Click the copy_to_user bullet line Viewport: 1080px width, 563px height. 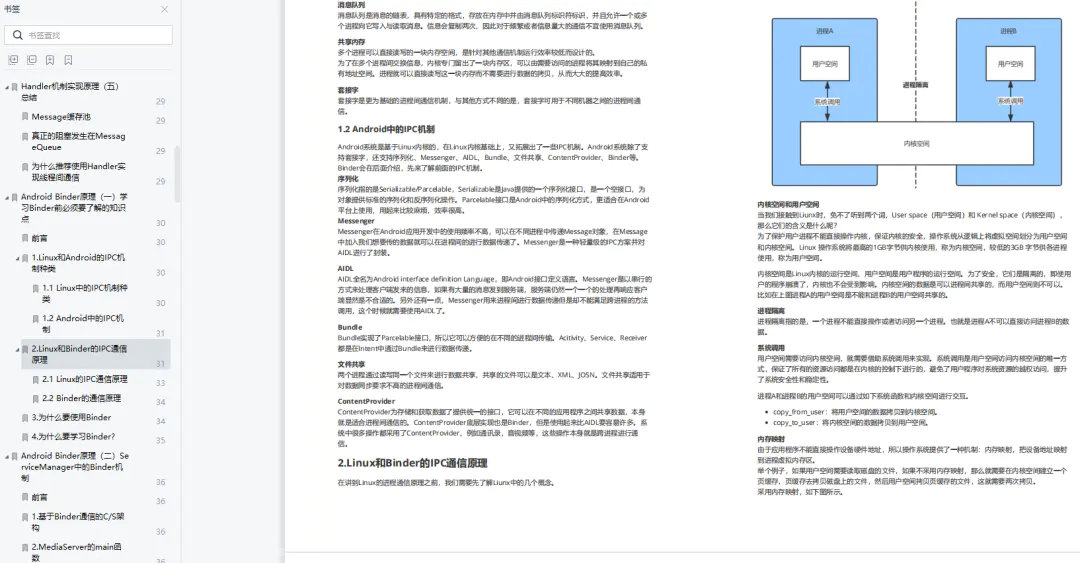(x=850, y=422)
